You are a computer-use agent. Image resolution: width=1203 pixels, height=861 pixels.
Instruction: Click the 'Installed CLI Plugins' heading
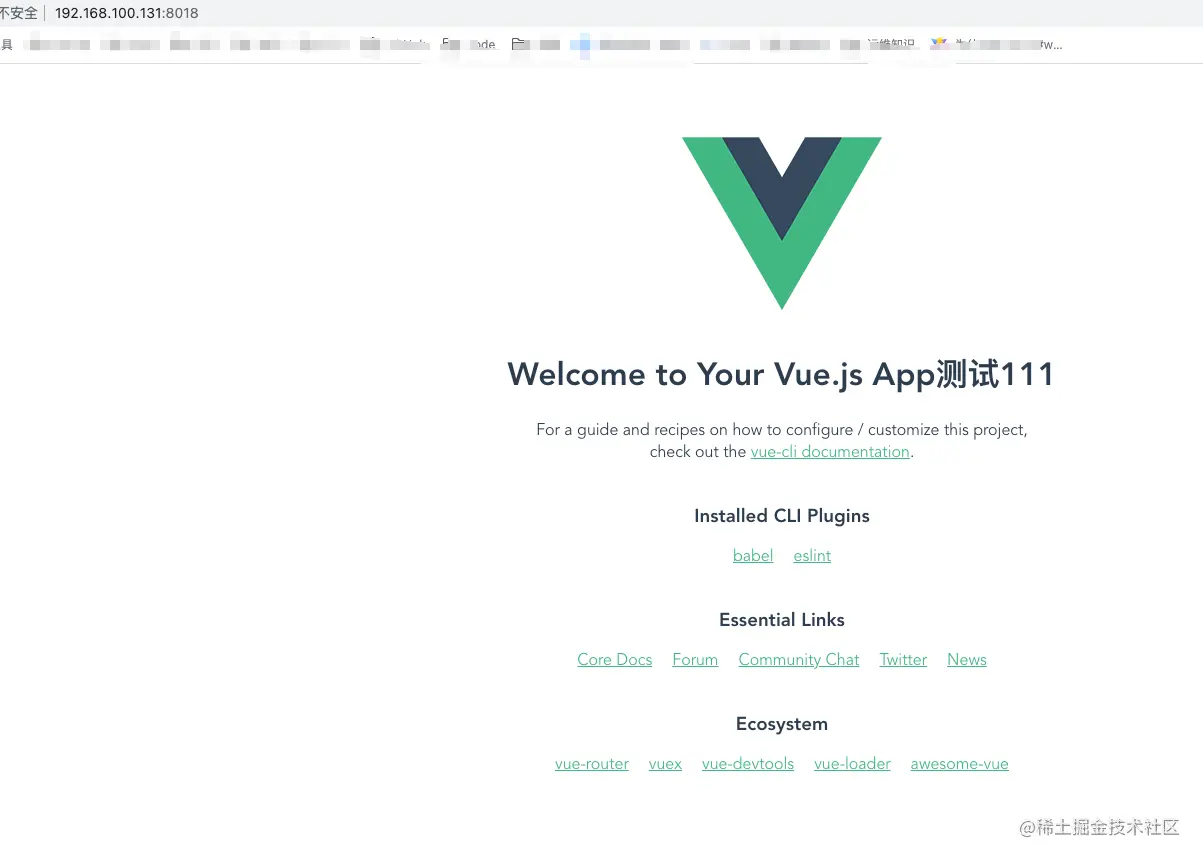coord(782,516)
